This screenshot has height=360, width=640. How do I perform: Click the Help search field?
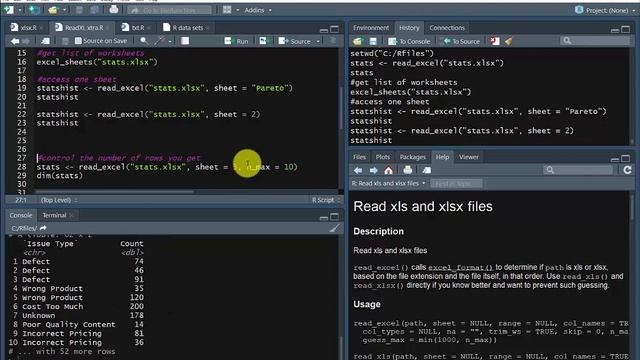click(578, 170)
